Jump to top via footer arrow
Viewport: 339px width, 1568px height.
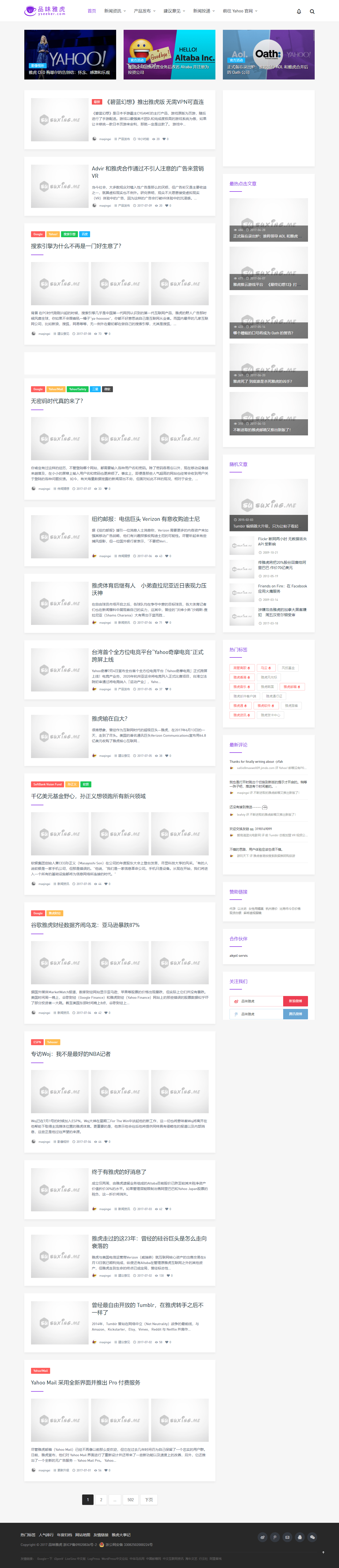pyautogui.click(x=323, y=1552)
